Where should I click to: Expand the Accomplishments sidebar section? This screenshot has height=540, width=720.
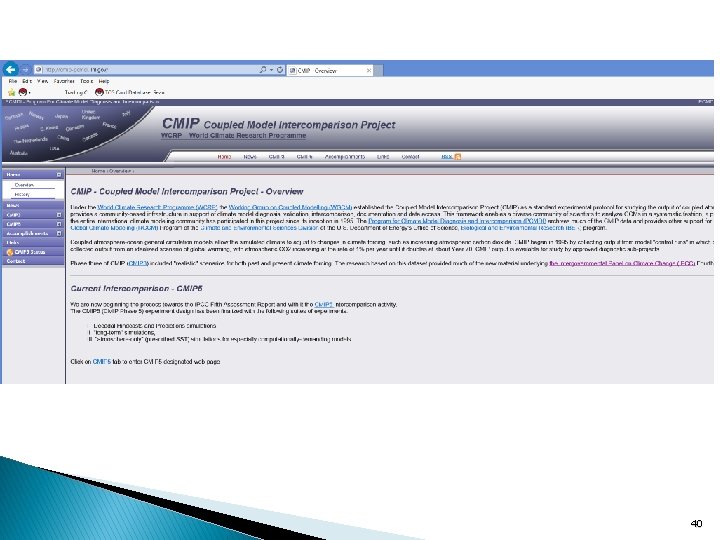tap(59, 233)
